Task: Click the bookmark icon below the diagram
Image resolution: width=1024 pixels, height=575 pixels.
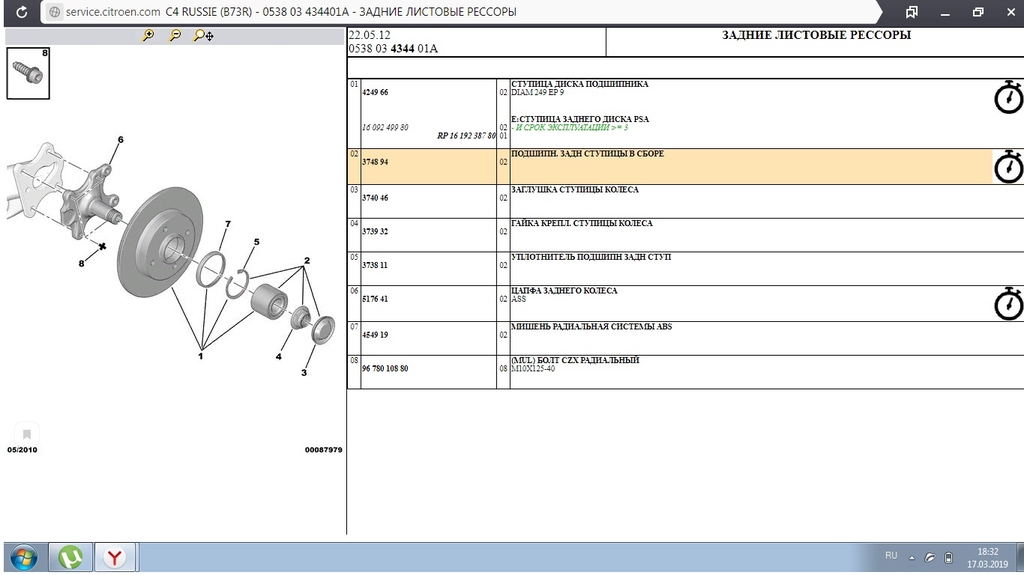Action: pos(27,434)
